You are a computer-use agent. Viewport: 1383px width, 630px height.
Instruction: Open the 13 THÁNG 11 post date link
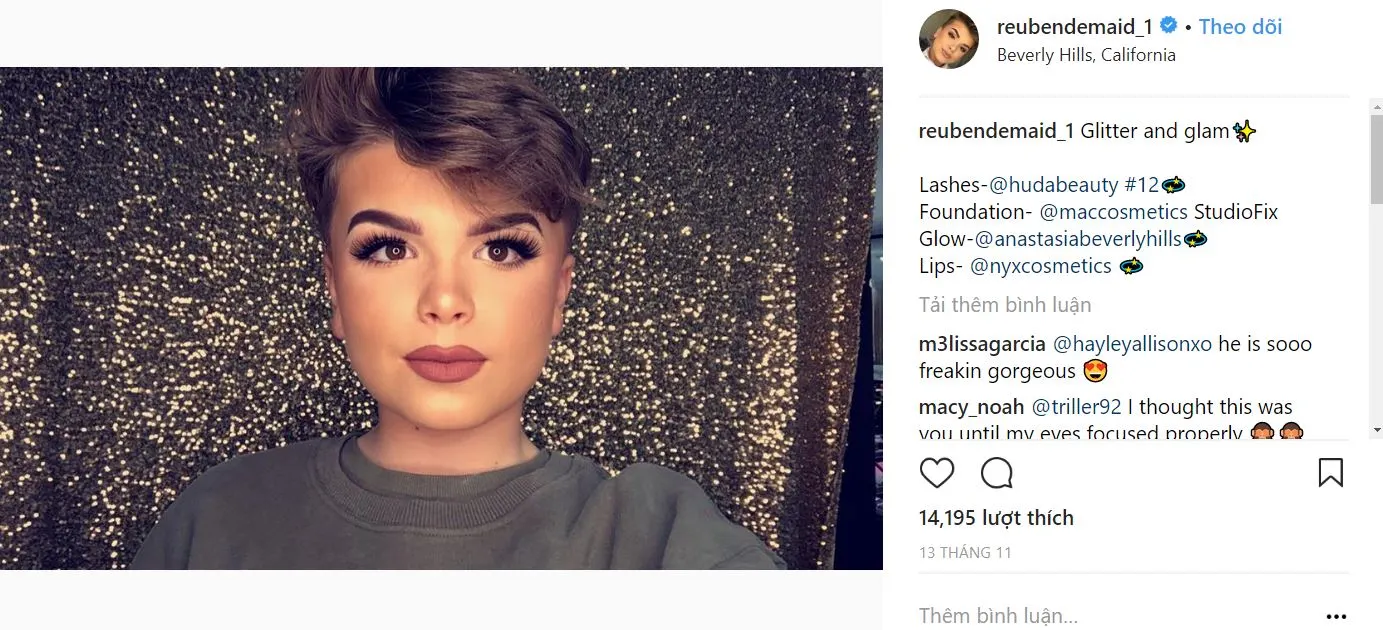point(966,552)
